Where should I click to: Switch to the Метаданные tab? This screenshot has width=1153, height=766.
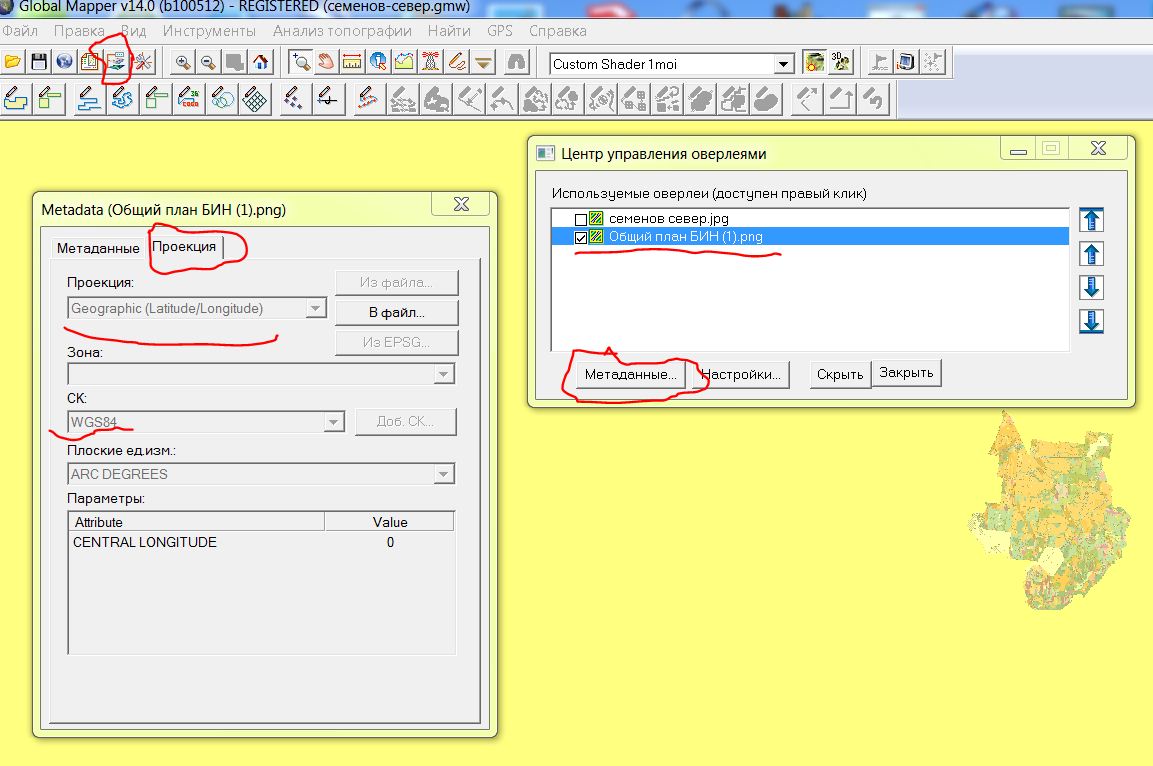click(x=98, y=248)
